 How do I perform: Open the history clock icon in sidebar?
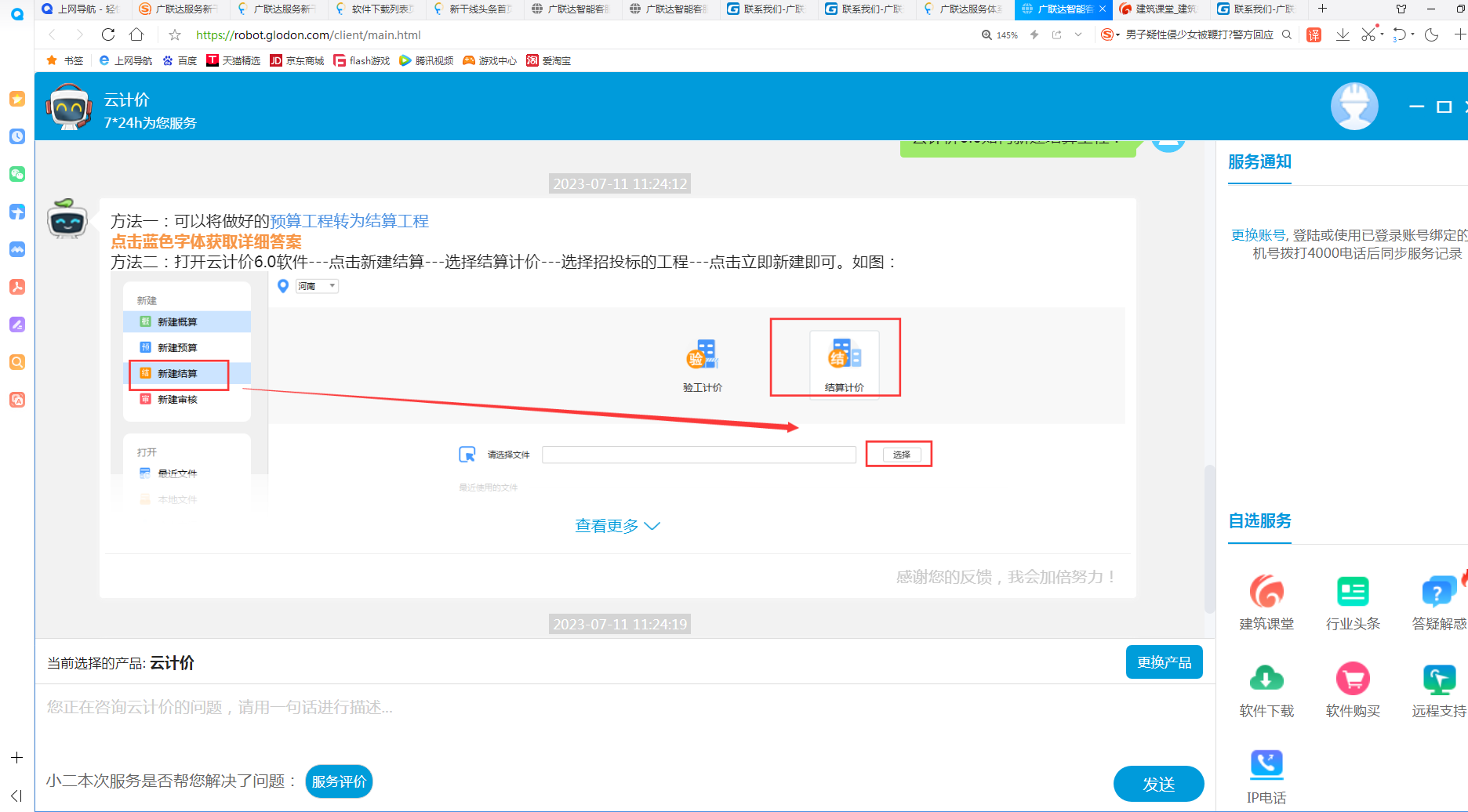pos(16,136)
